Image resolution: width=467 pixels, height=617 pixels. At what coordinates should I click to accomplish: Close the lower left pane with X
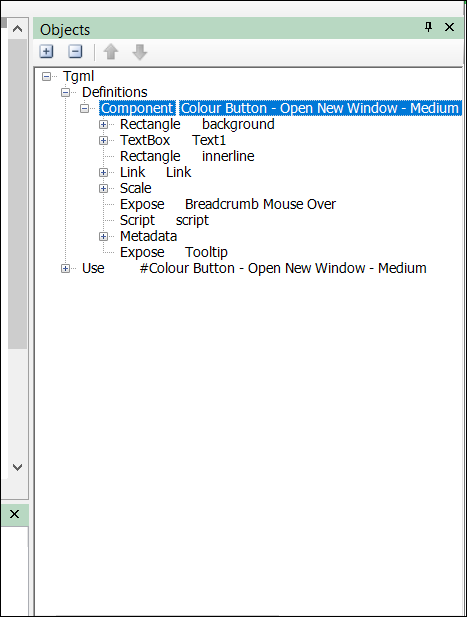(15, 514)
